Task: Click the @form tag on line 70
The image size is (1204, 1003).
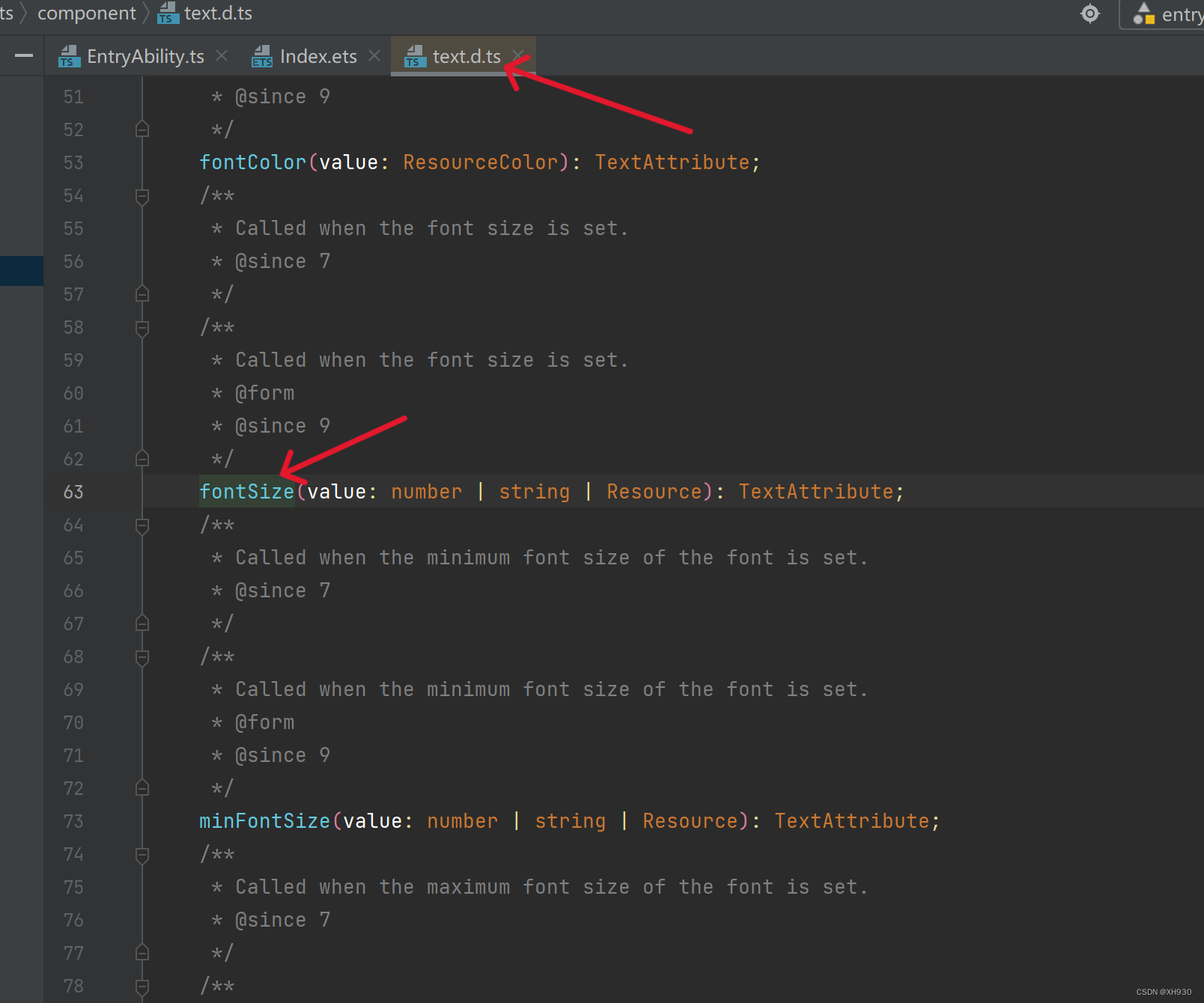Action: coord(265,722)
